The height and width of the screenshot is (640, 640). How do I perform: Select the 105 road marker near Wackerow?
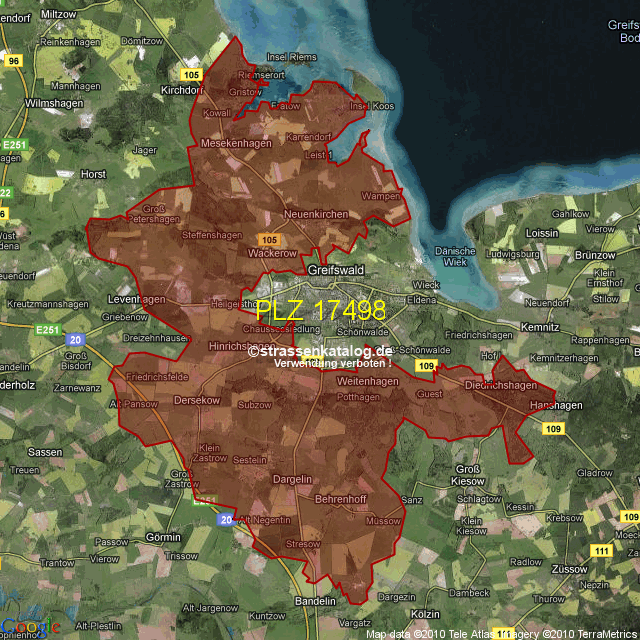(267, 240)
